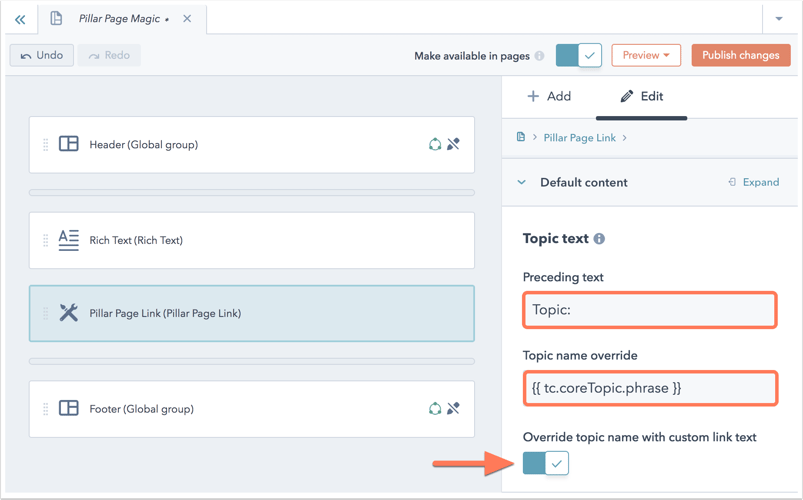Undo the last change
Viewport: 803px width, 500px height.
[x=41, y=55]
